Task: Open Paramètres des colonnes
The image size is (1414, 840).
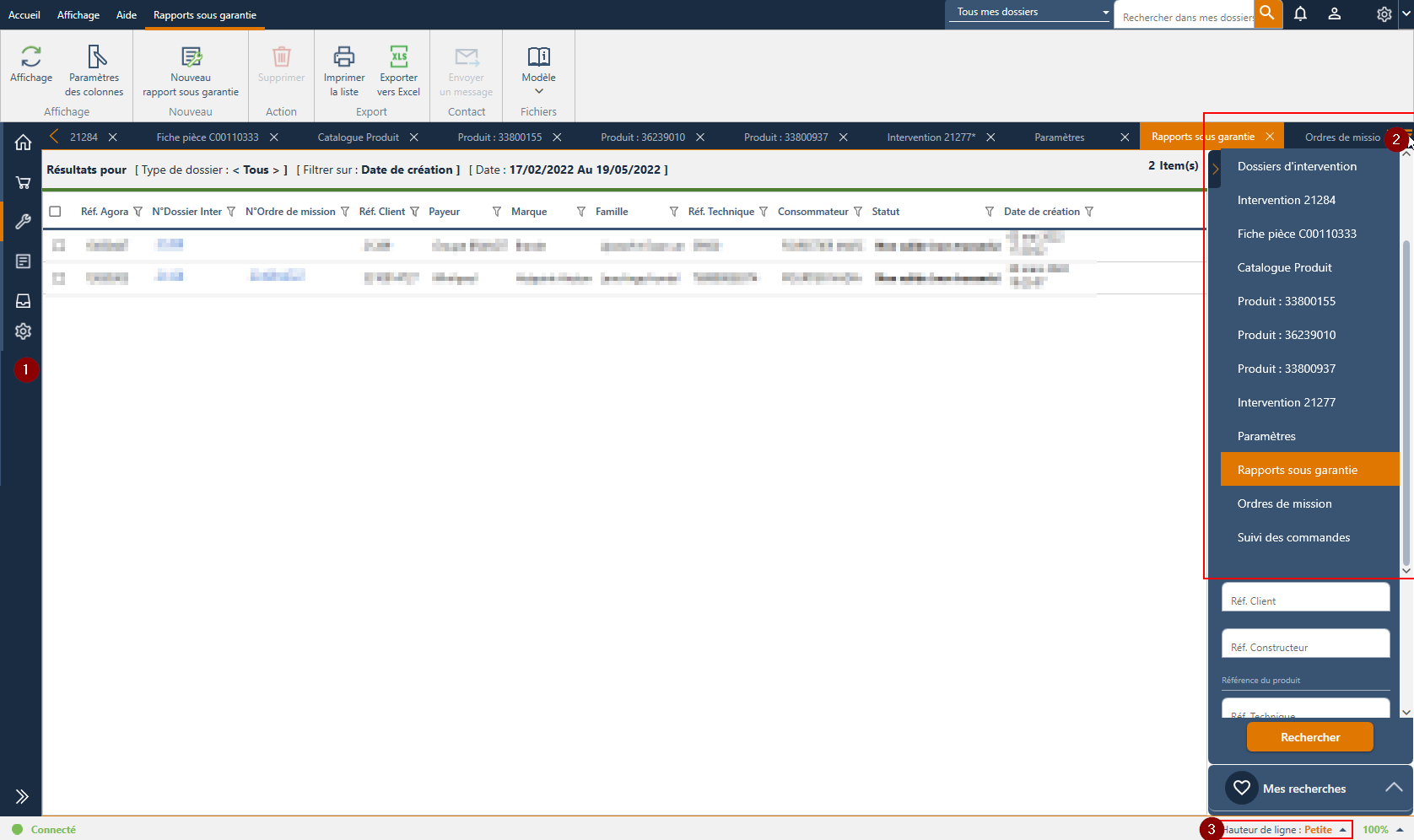Action: click(96, 57)
